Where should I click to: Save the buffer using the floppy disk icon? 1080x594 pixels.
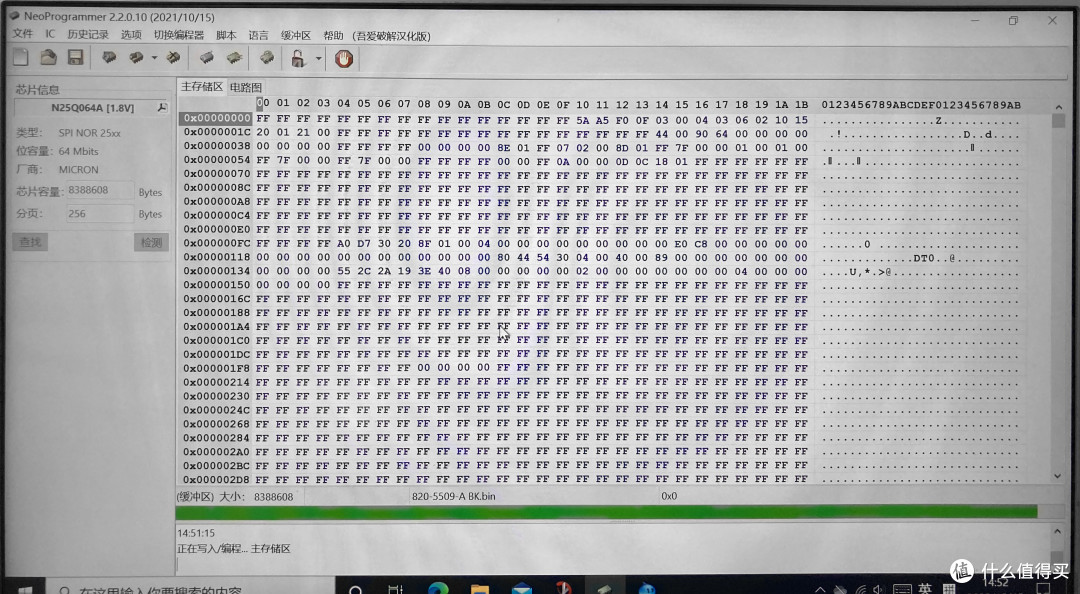75,58
